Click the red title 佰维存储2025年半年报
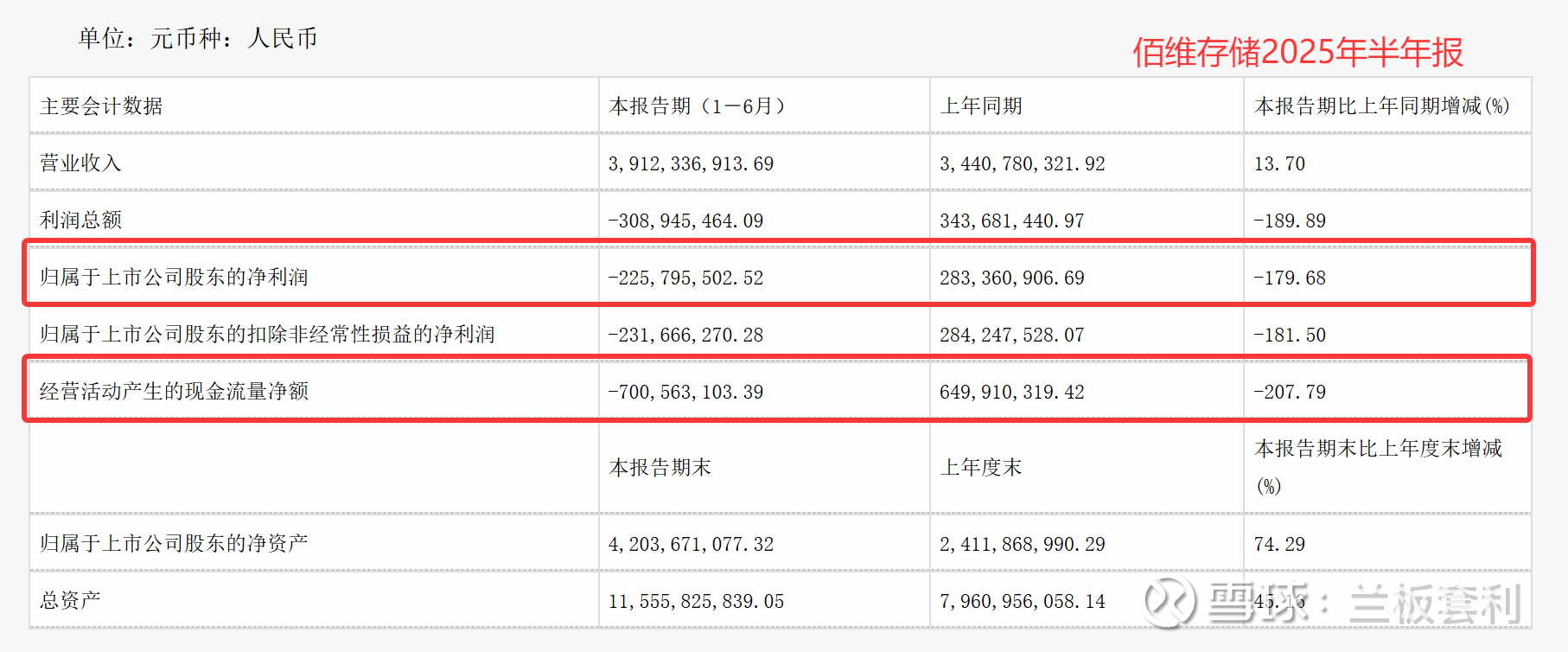 1297,53
